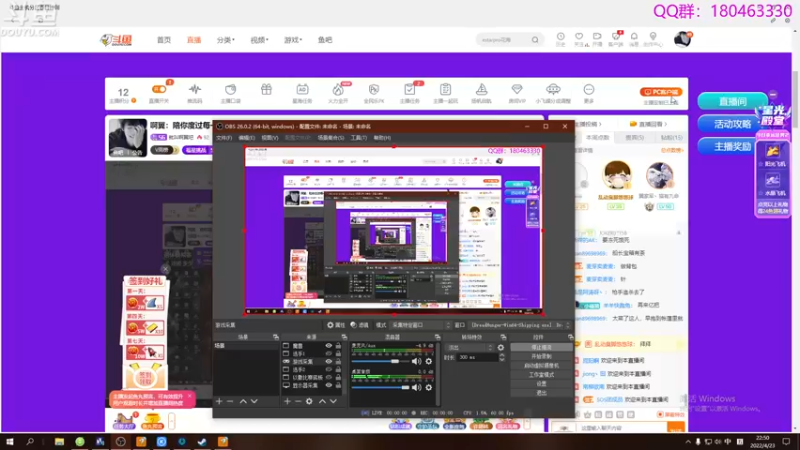Image resolution: width=800 pixels, height=450 pixels.
Task: Open desktop audio channel gear settings
Action: tap(429, 387)
